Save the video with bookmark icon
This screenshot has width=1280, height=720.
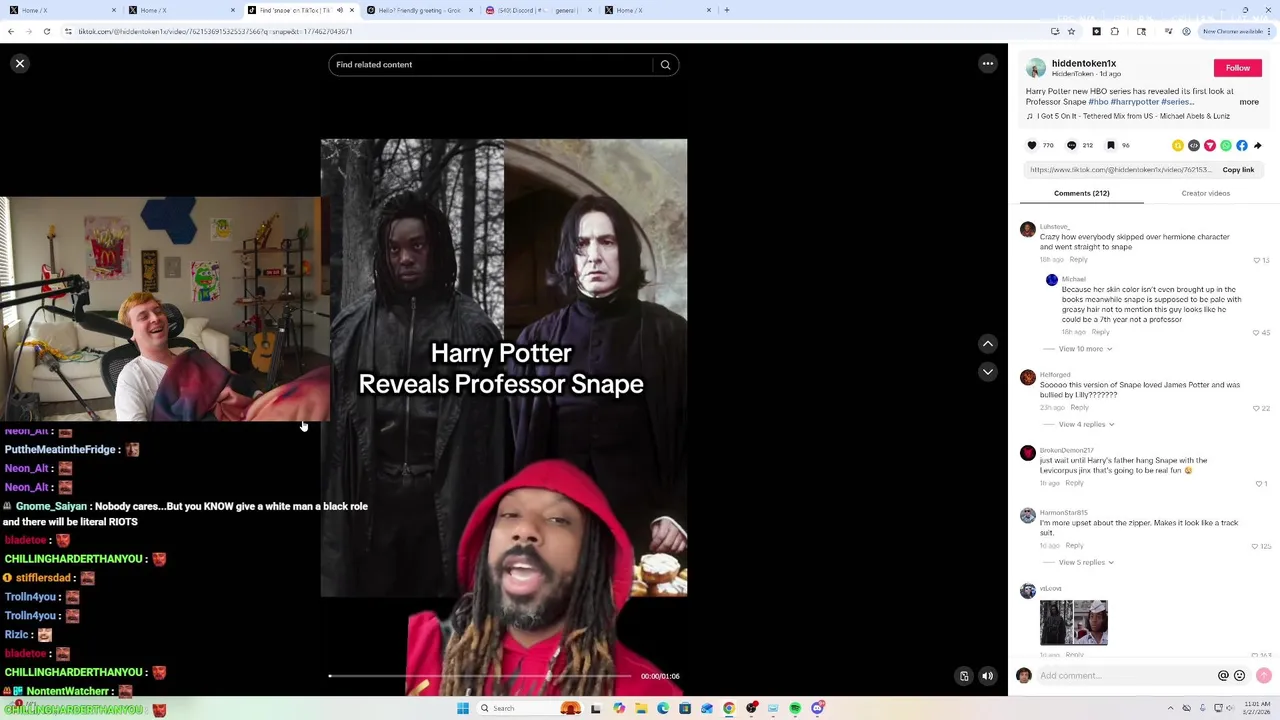[1110, 146]
